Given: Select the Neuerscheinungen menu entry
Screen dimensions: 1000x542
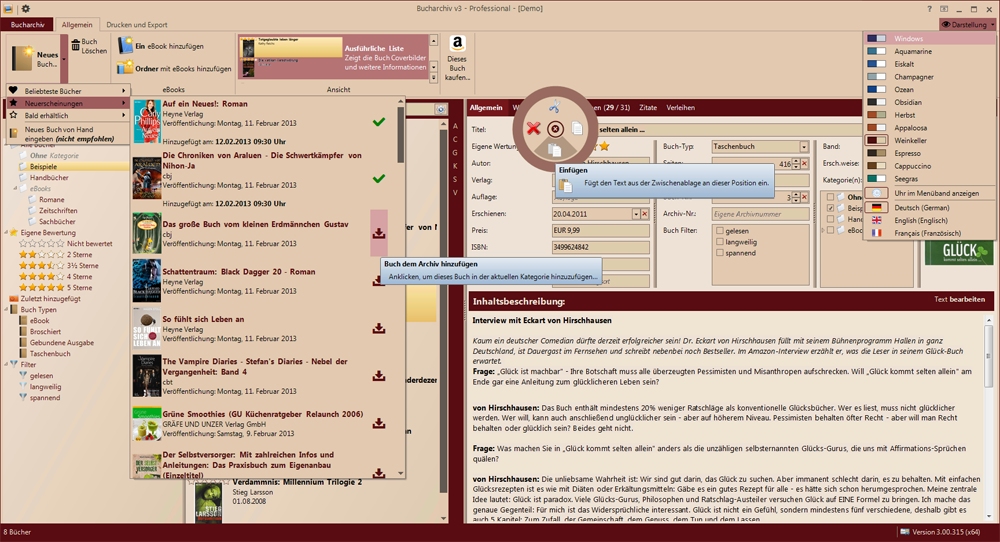Looking at the screenshot, I should [68, 103].
